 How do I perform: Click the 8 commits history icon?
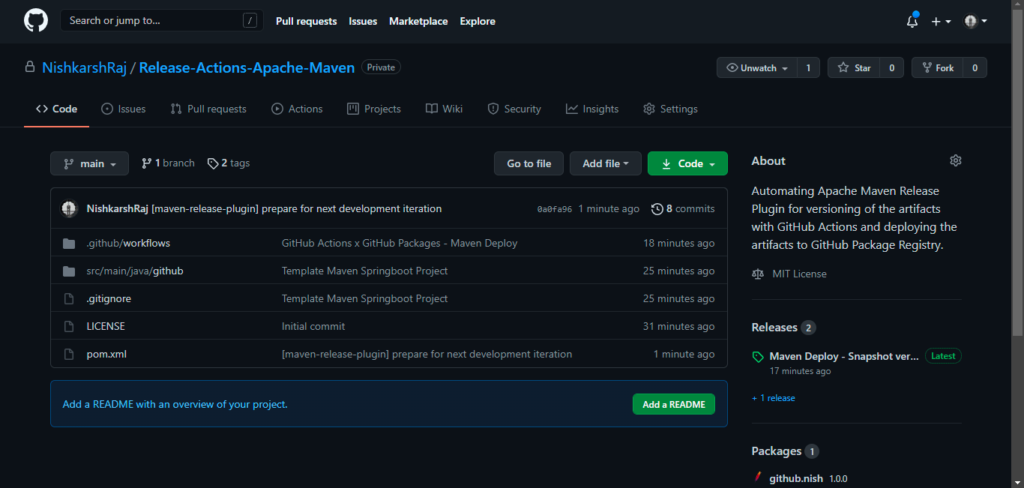click(x=657, y=209)
